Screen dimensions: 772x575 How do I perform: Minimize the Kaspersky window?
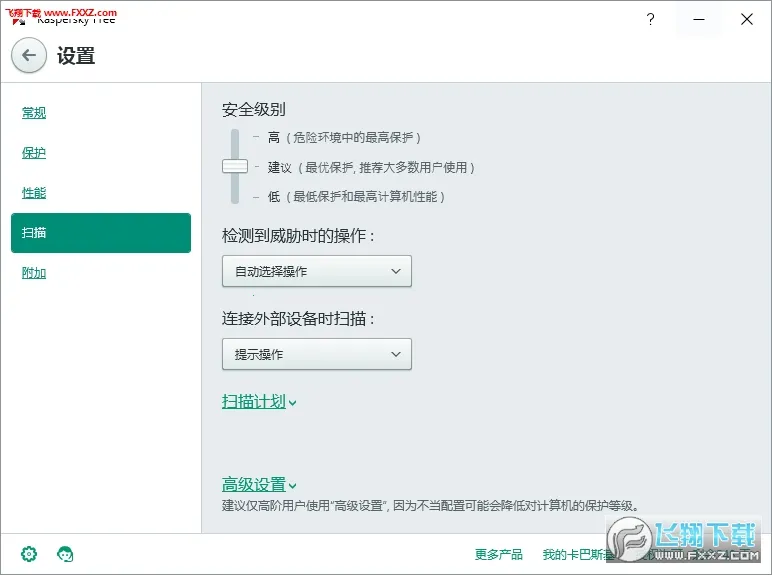tap(698, 19)
